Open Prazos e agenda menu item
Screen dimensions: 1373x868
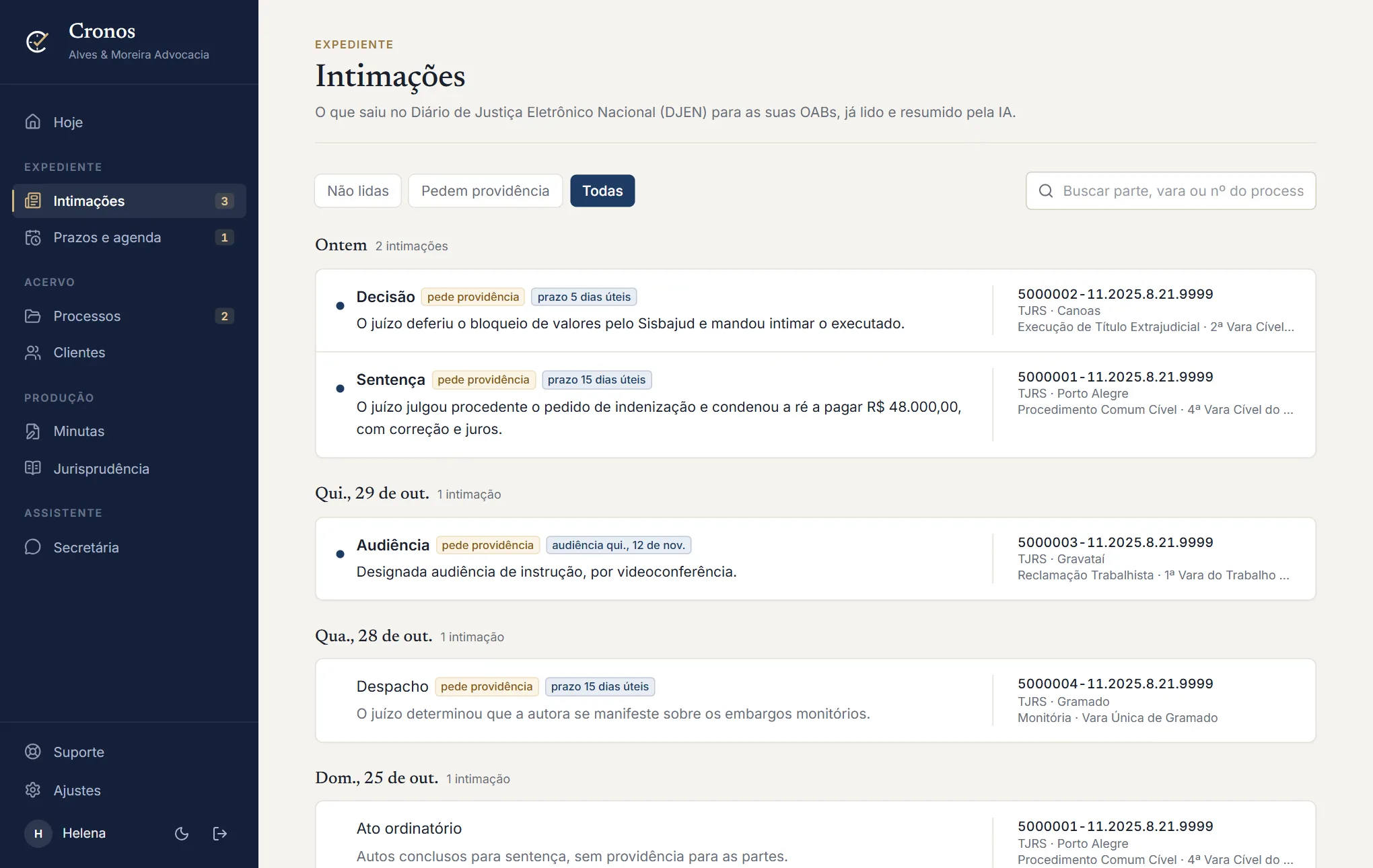pyautogui.click(x=129, y=238)
